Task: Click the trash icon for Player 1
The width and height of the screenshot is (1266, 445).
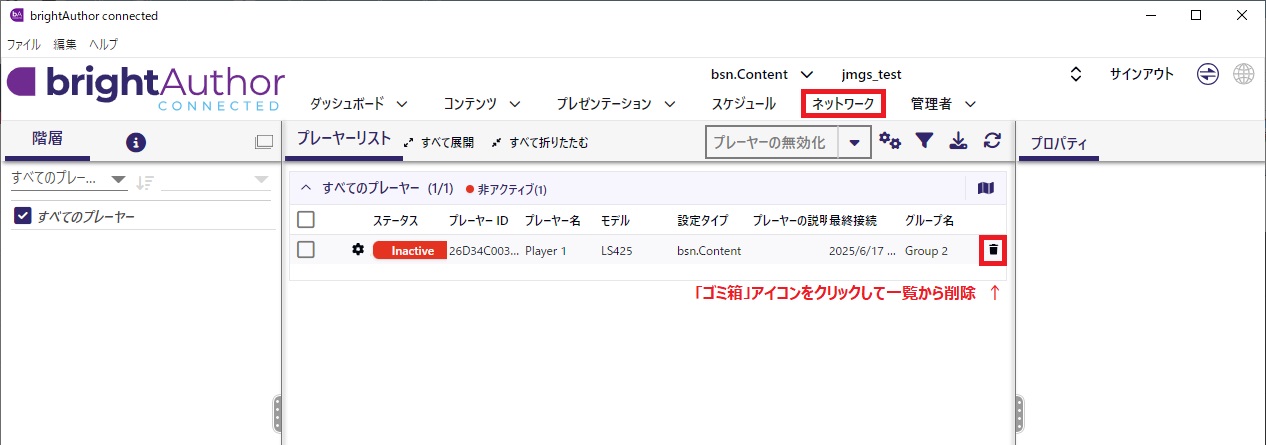Action: click(x=993, y=250)
